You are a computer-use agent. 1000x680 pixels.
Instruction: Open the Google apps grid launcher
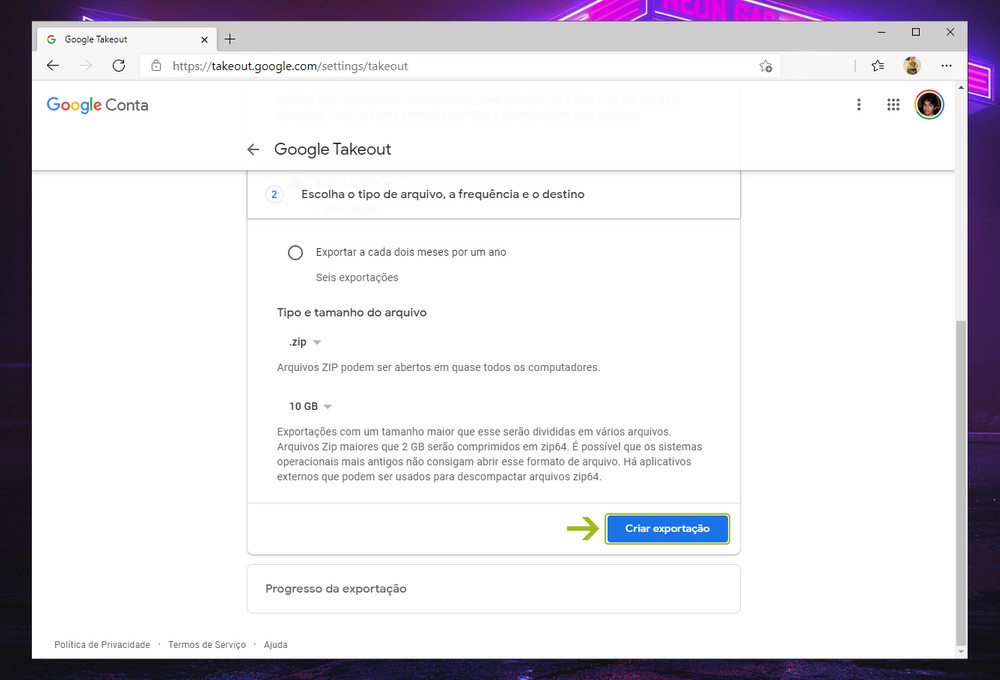(x=893, y=105)
